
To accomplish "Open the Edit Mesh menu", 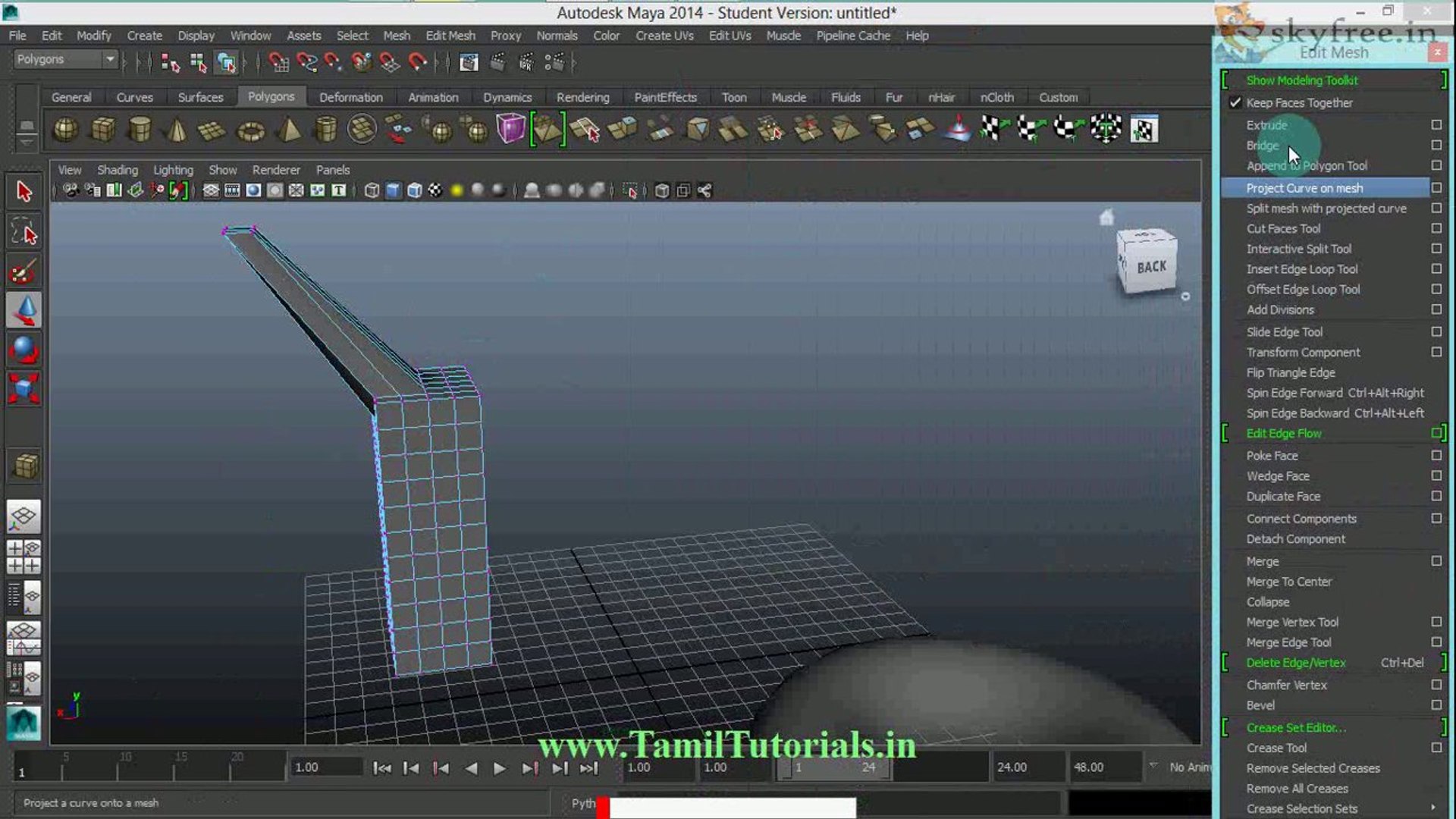I will tap(450, 36).
